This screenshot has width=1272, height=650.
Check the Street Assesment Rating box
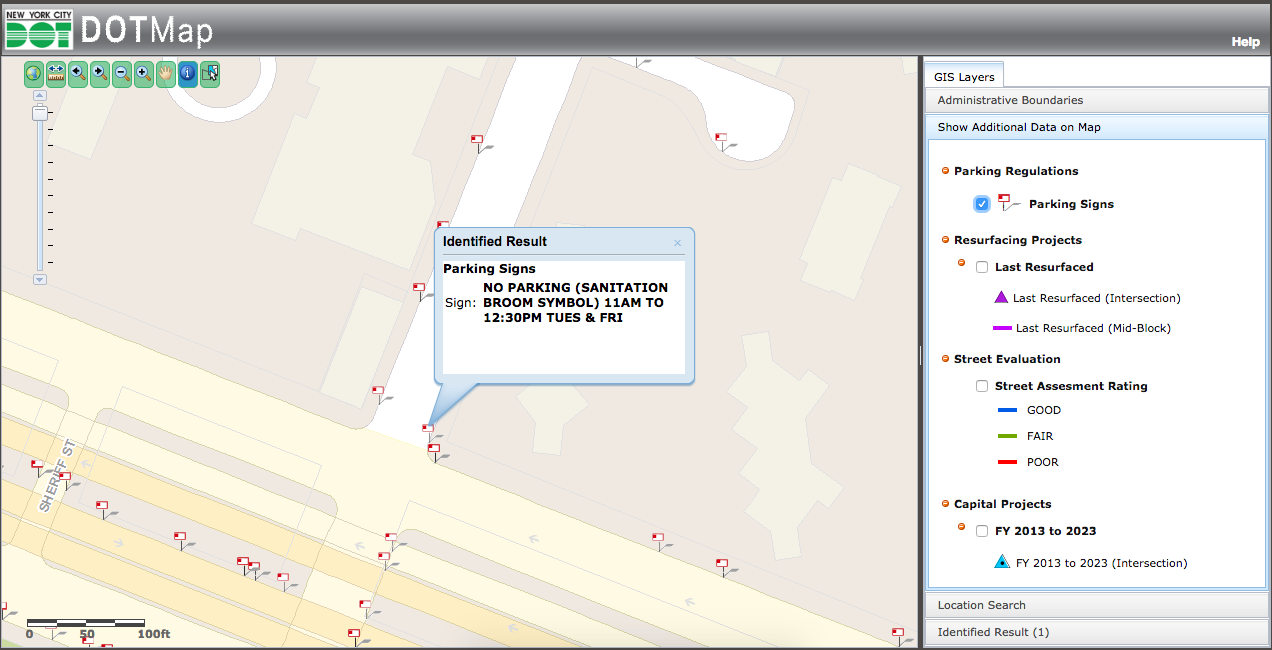coord(982,386)
